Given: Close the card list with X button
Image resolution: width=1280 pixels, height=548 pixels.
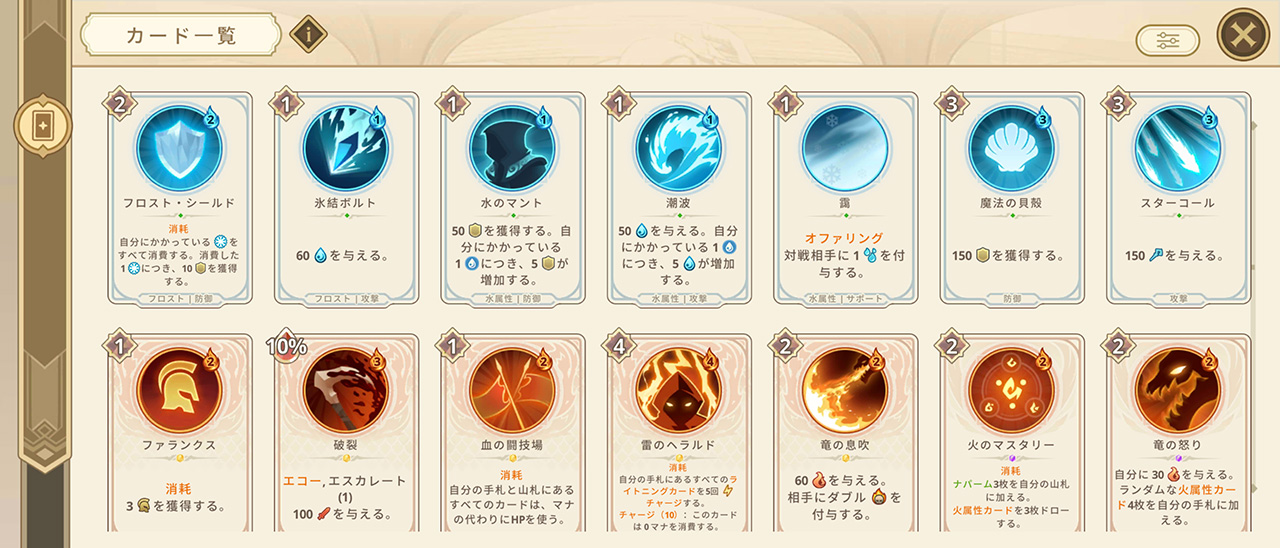Looking at the screenshot, I should (1242, 34).
